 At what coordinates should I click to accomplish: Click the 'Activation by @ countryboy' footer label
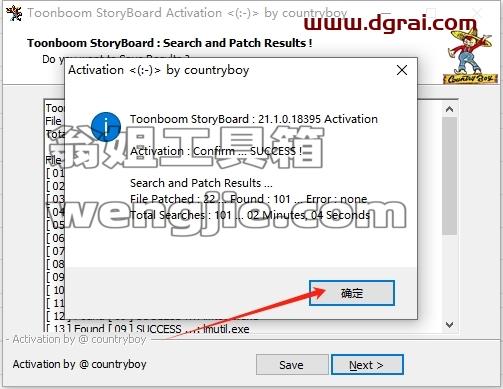79,364
